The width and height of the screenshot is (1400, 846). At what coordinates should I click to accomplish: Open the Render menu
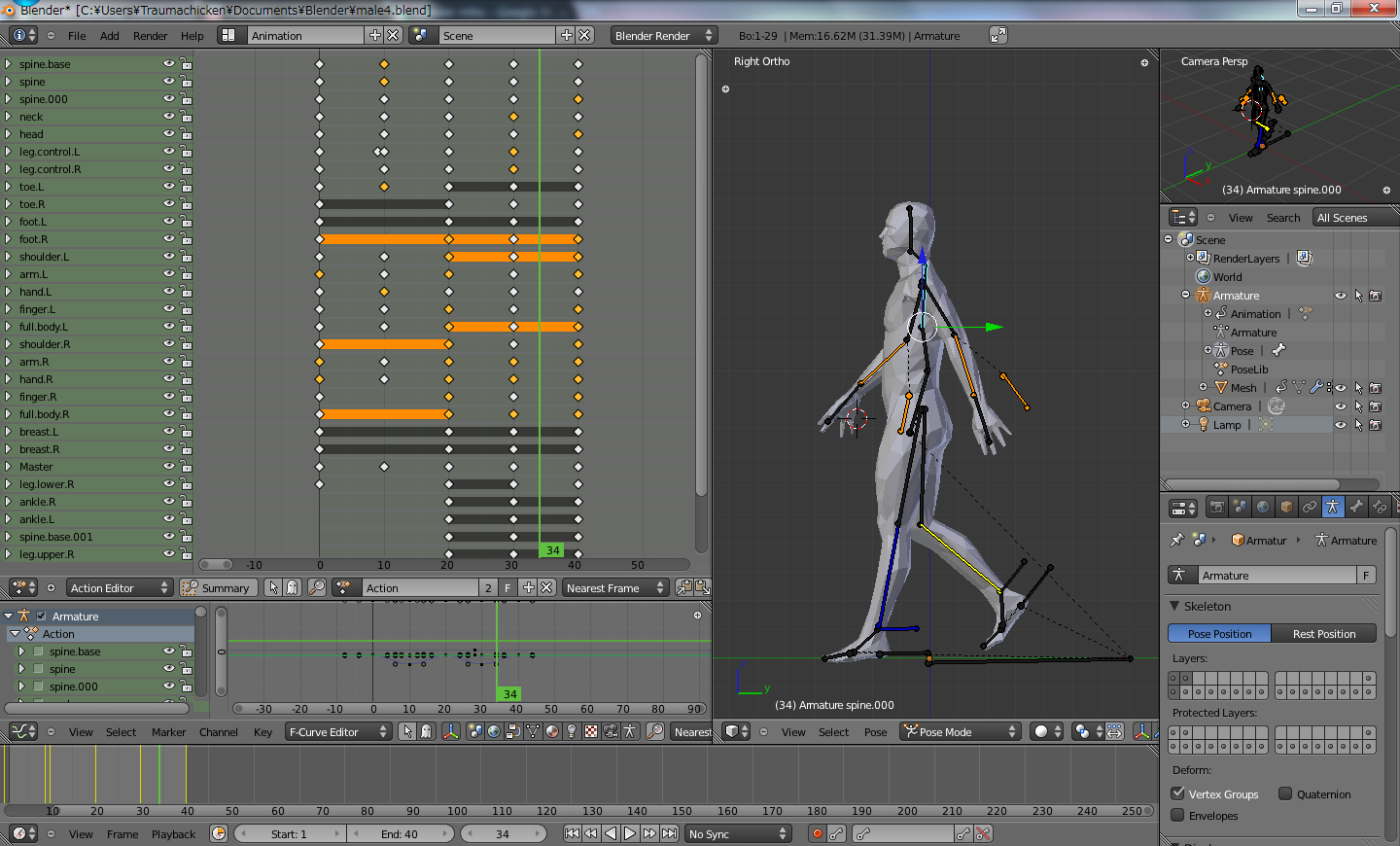(x=151, y=36)
